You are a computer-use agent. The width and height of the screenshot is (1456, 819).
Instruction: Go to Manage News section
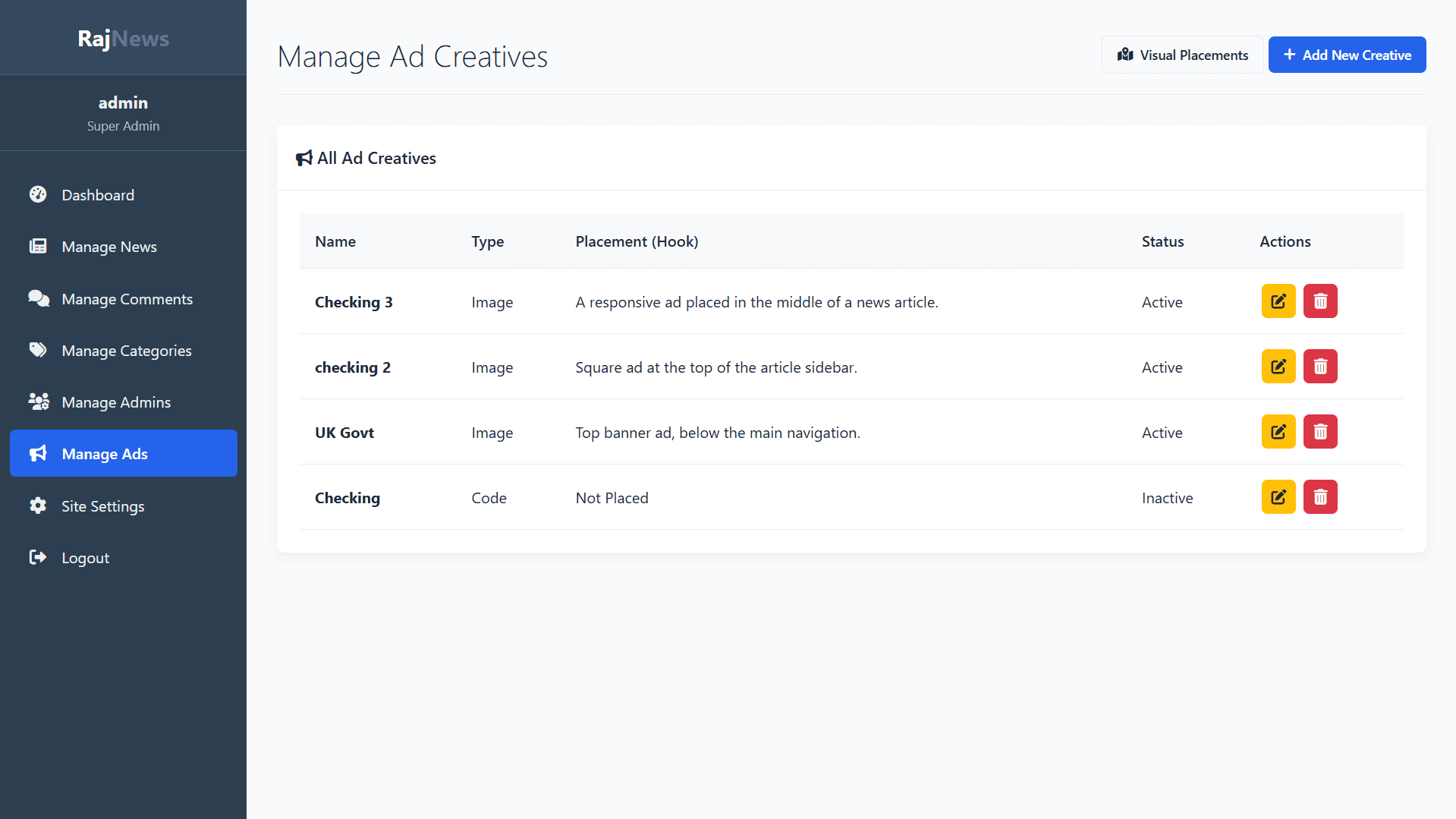click(x=108, y=247)
